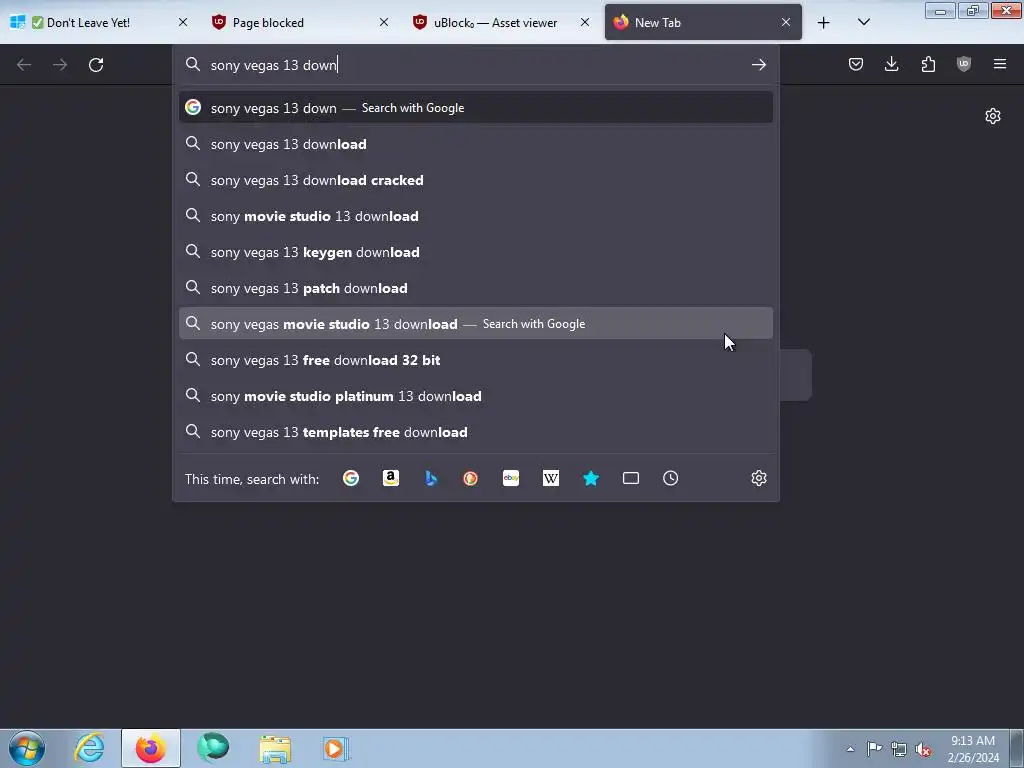This screenshot has height=768, width=1024.
Task: Open the Downloads panel
Action: pyautogui.click(x=891, y=64)
